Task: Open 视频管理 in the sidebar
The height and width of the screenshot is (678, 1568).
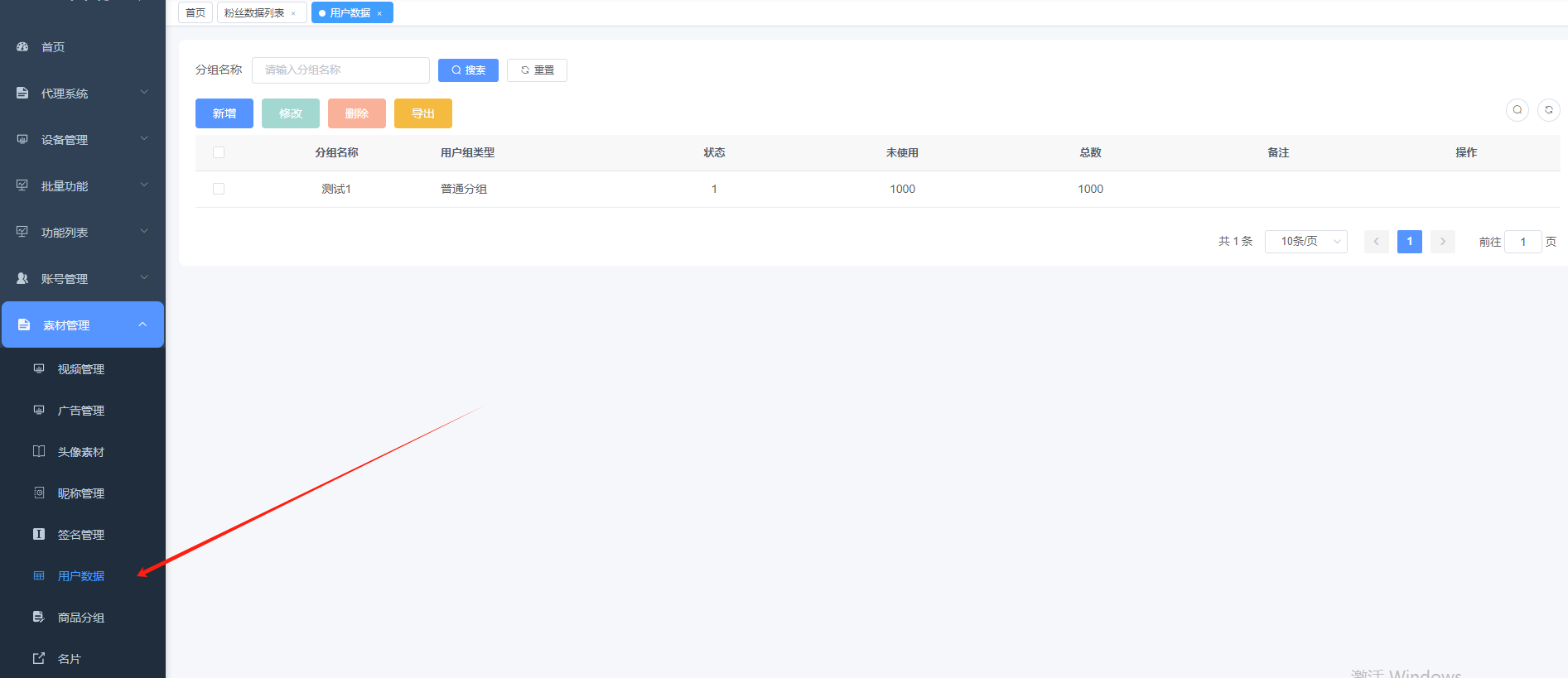Action: click(81, 369)
